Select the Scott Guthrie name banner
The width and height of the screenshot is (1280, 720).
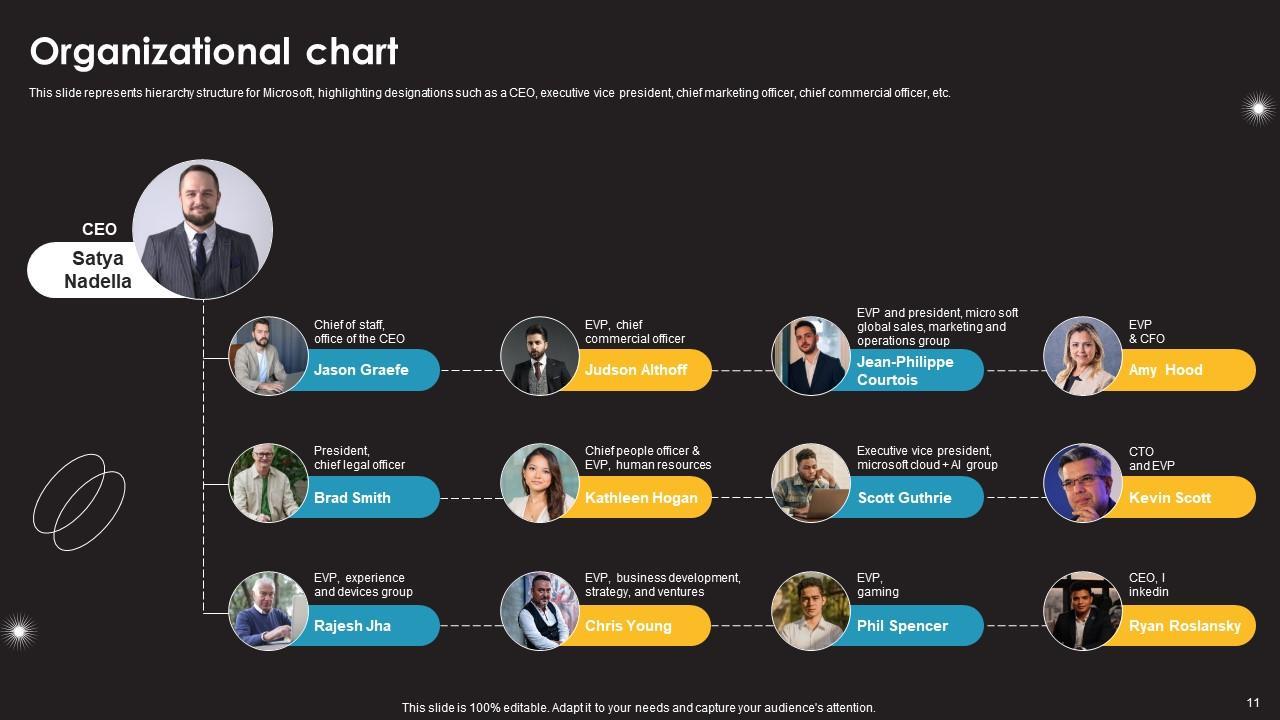(905, 498)
